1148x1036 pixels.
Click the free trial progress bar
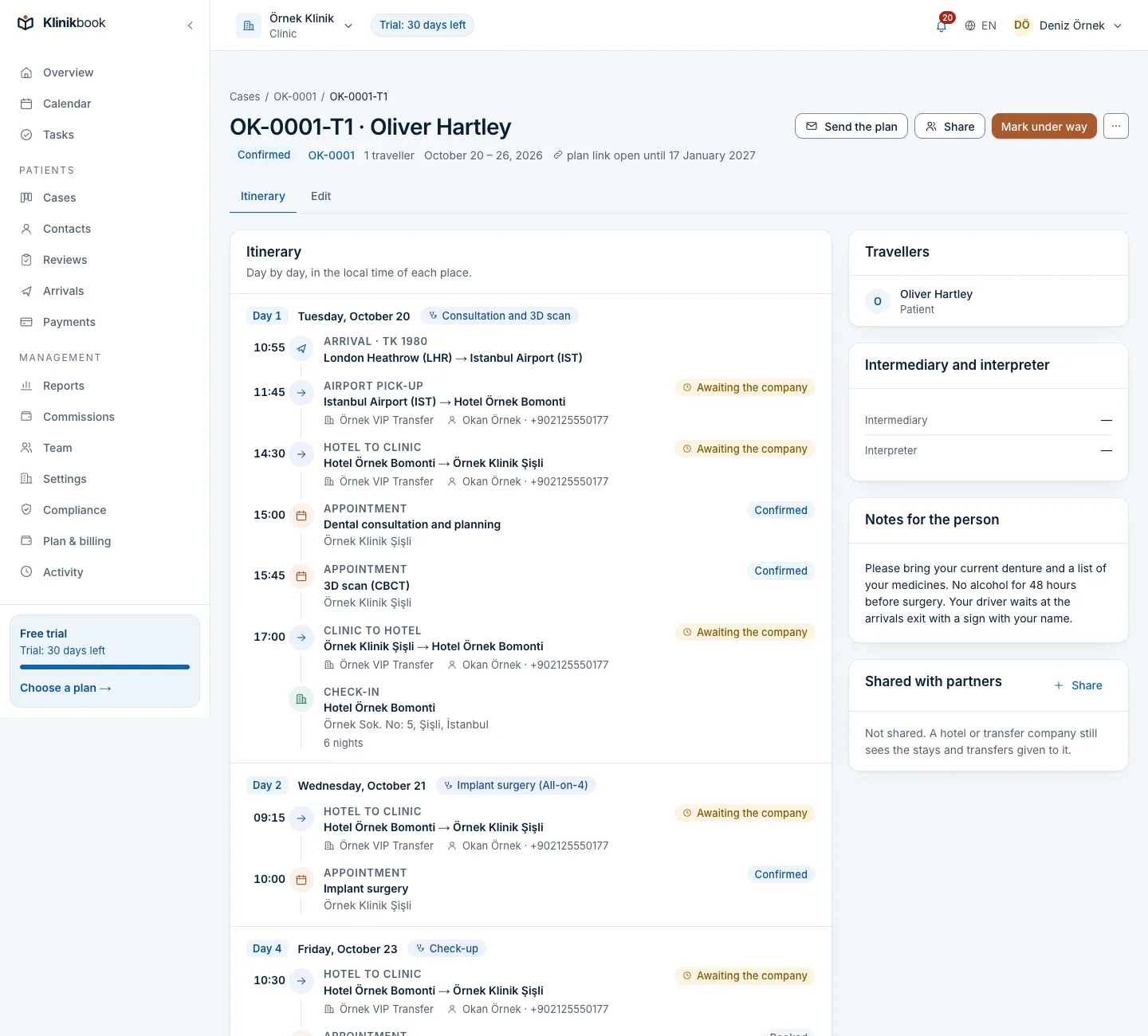(x=104, y=667)
